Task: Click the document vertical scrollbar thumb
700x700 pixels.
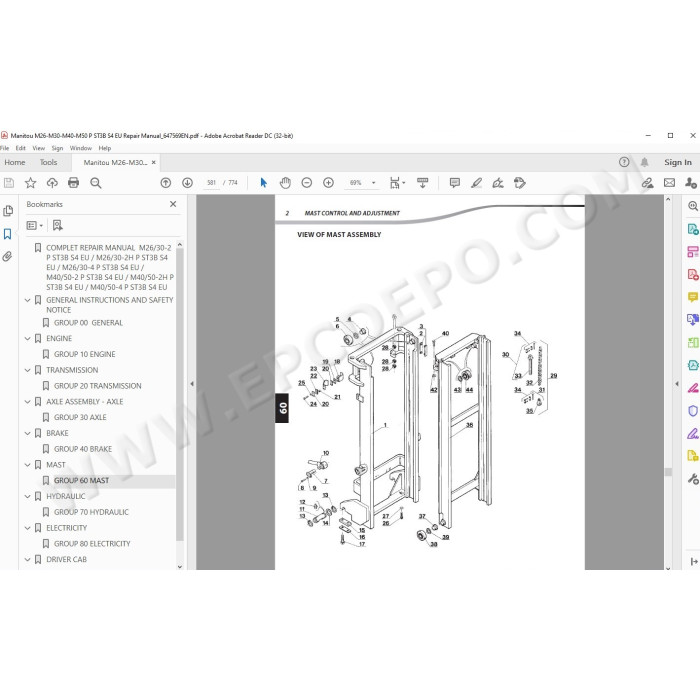Action: click(x=668, y=472)
